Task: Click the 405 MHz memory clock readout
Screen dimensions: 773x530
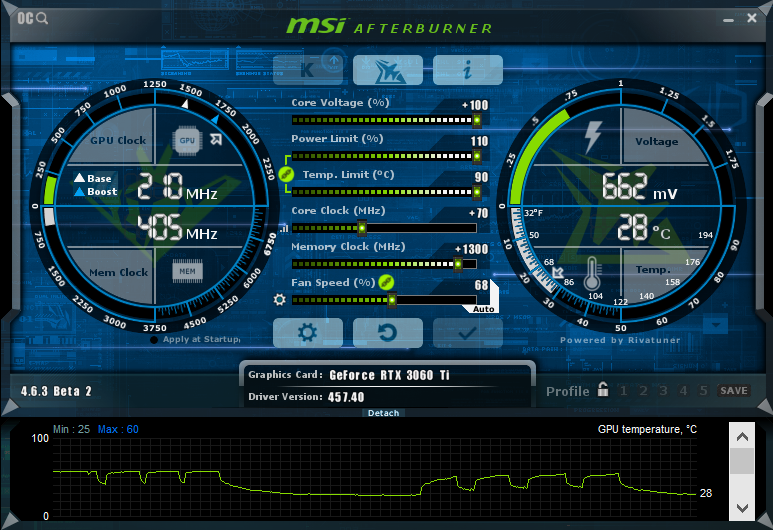Action: point(177,228)
